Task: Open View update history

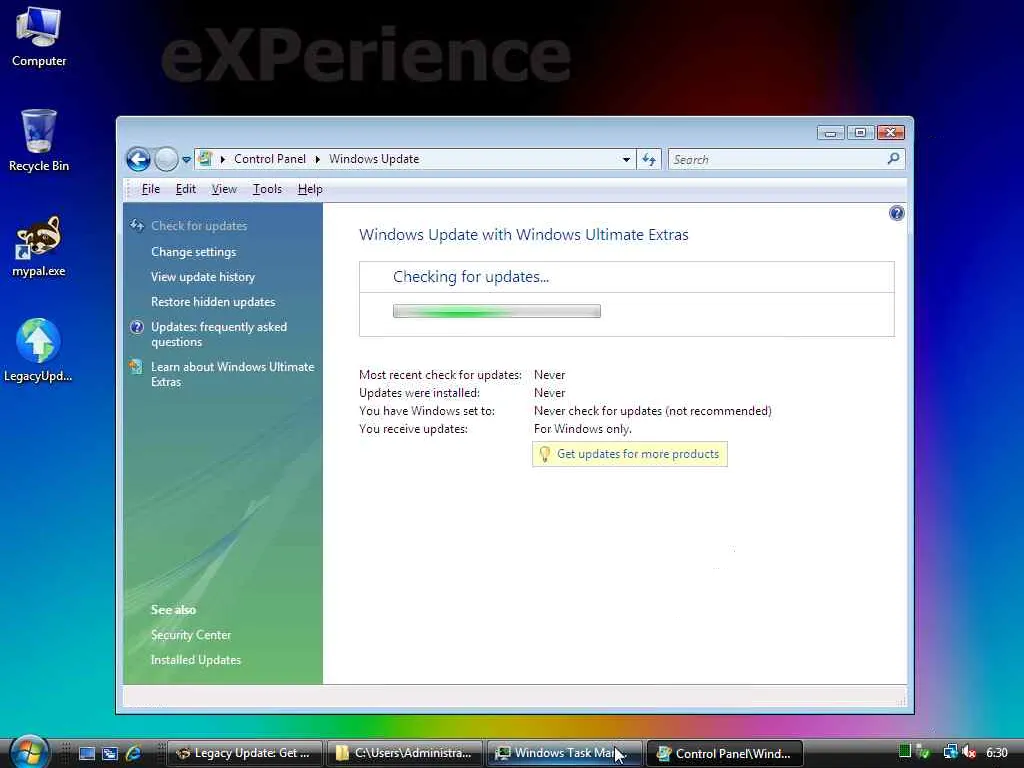Action: pos(202,277)
